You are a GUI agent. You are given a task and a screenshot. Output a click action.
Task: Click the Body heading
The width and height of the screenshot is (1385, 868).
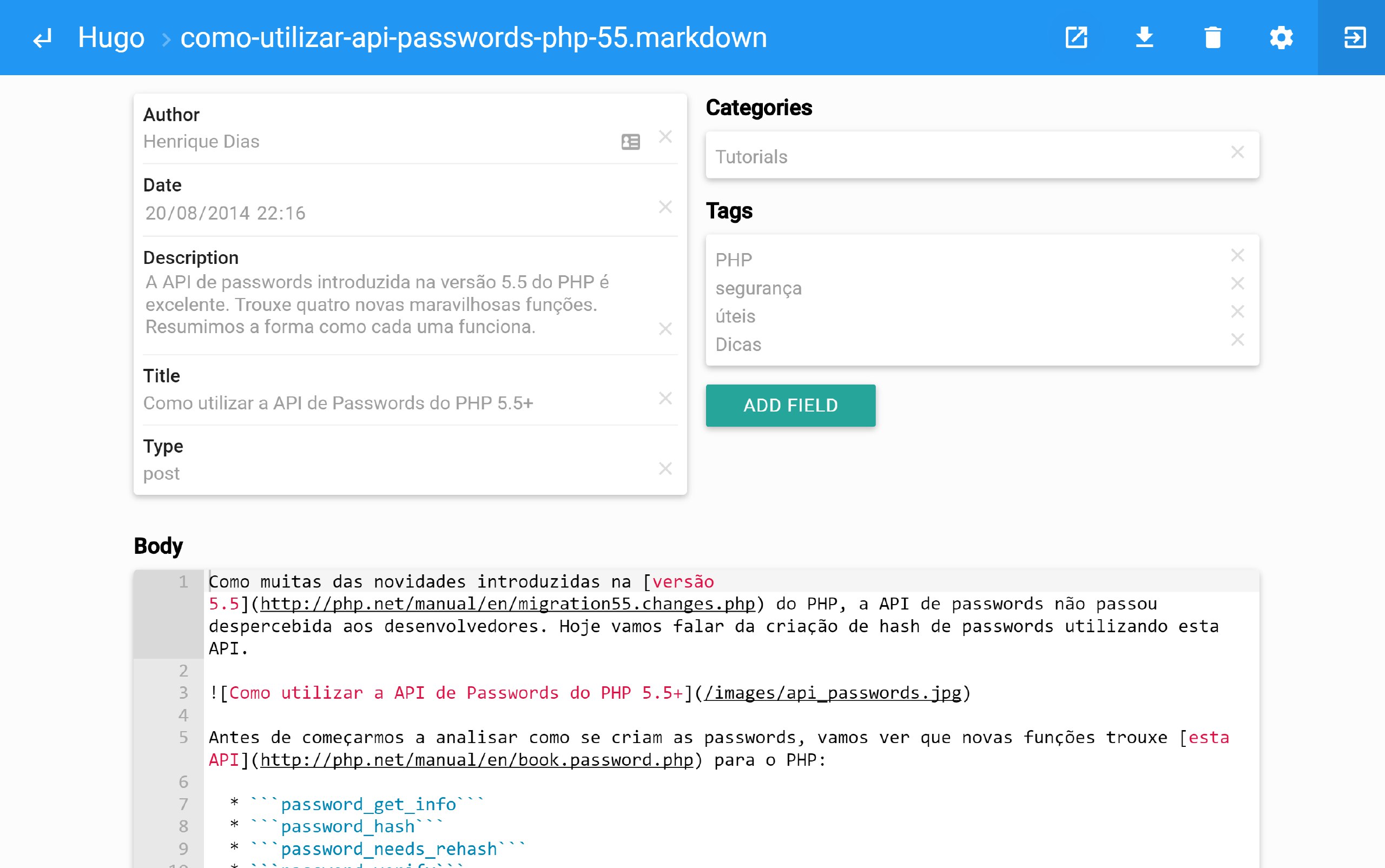(x=158, y=546)
